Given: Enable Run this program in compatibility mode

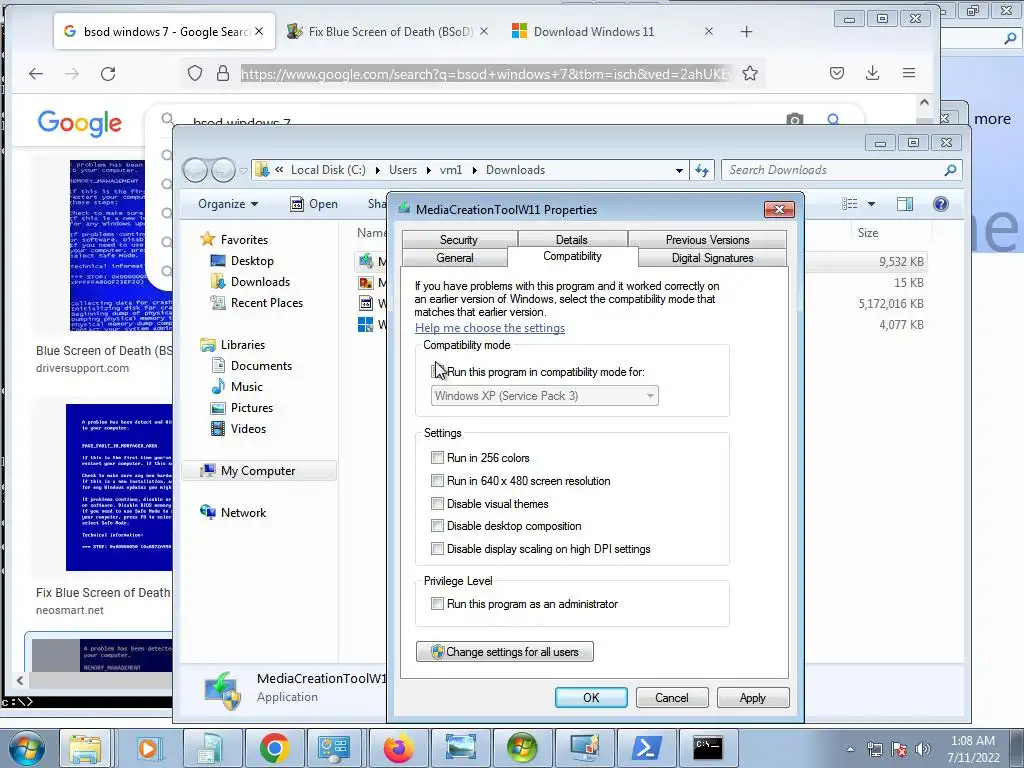Looking at the screenshot, I should click(x=437, y=372).
